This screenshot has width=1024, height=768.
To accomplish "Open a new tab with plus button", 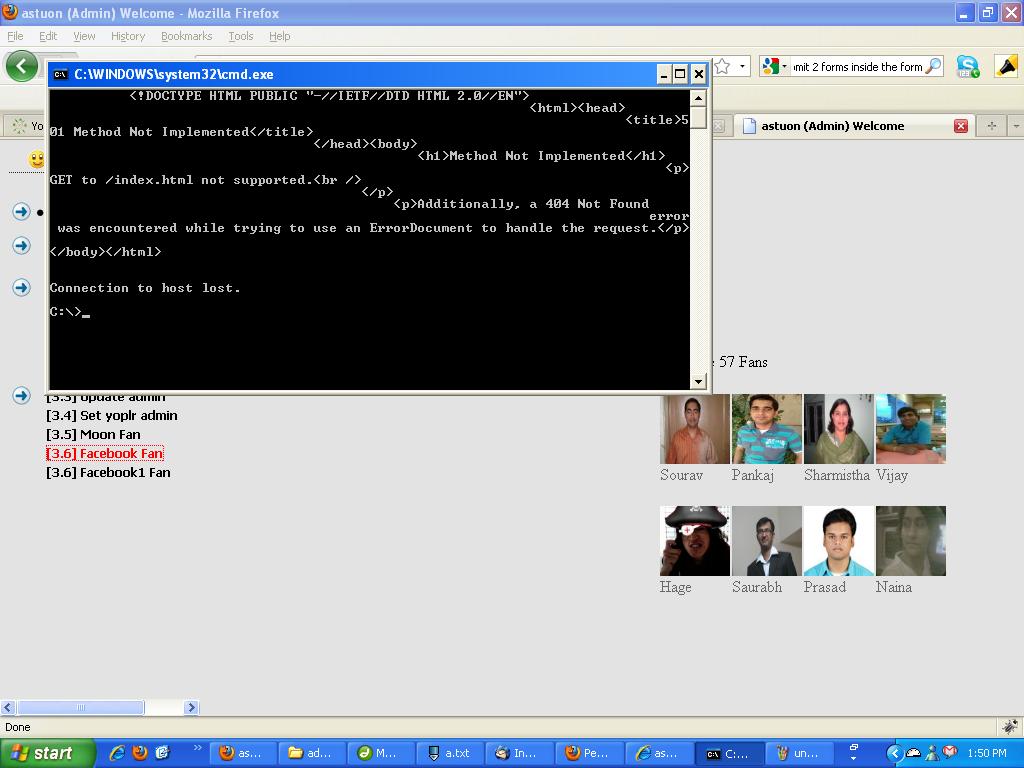I will [991, 126].
